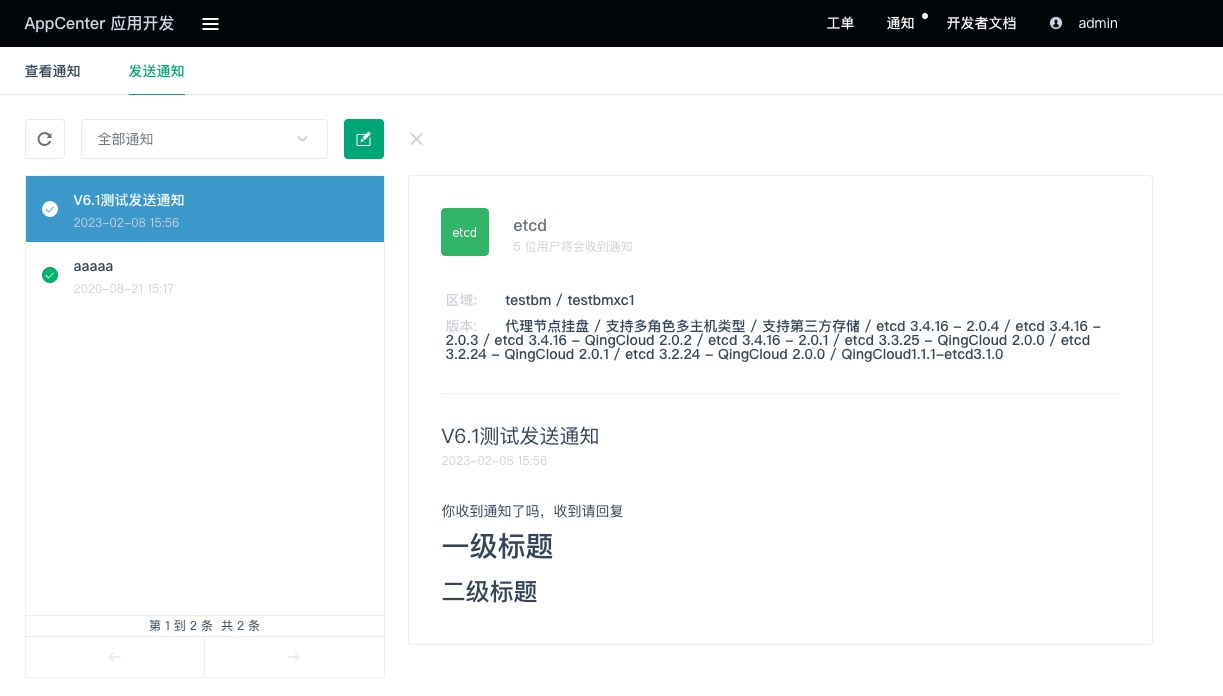Open the hamburger navigation menu
The height and width of the screenshot is (696, 1223).
point(210,23)
